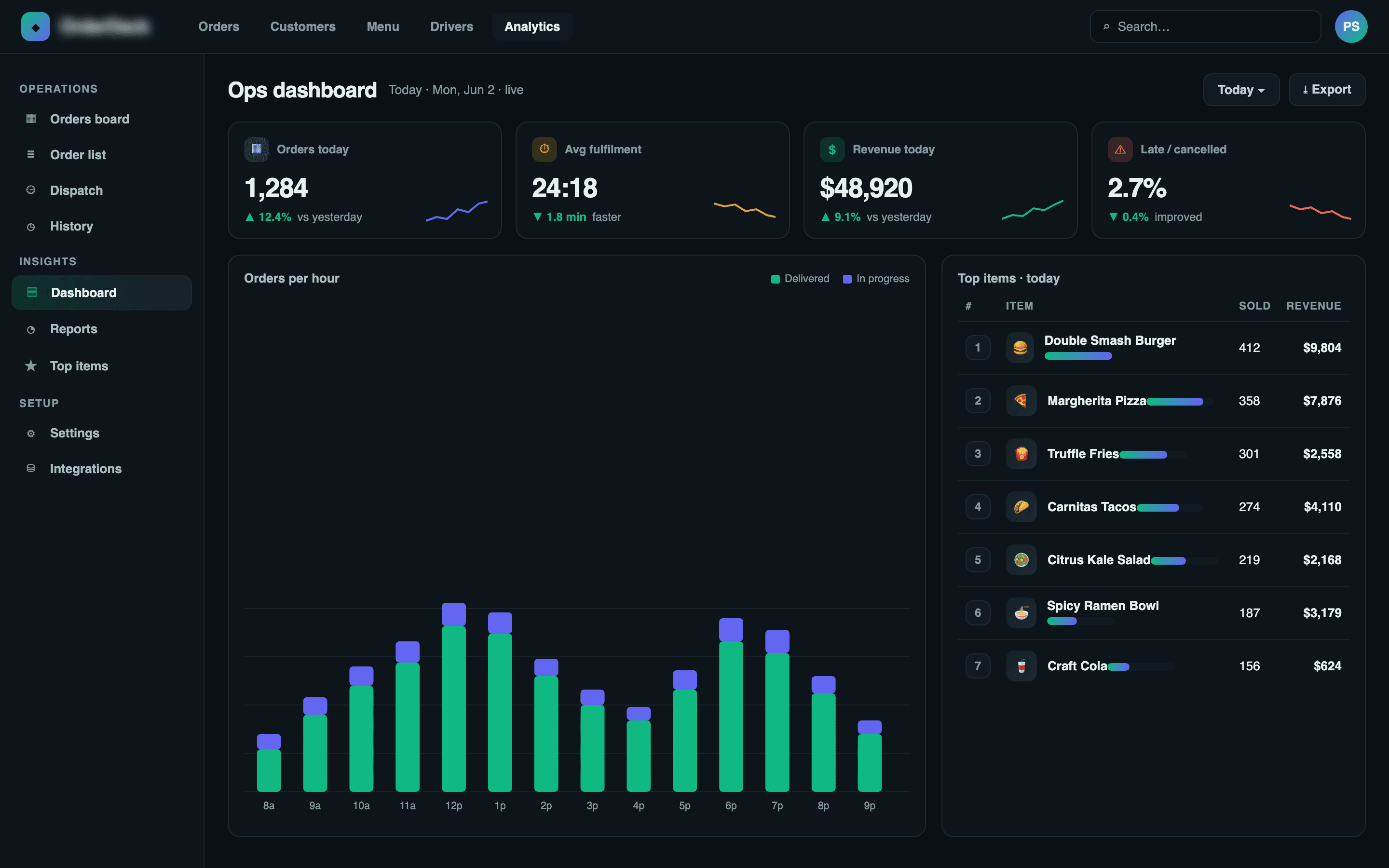Click the Citrus Kale Salad icon

[x=1021, y=560]
